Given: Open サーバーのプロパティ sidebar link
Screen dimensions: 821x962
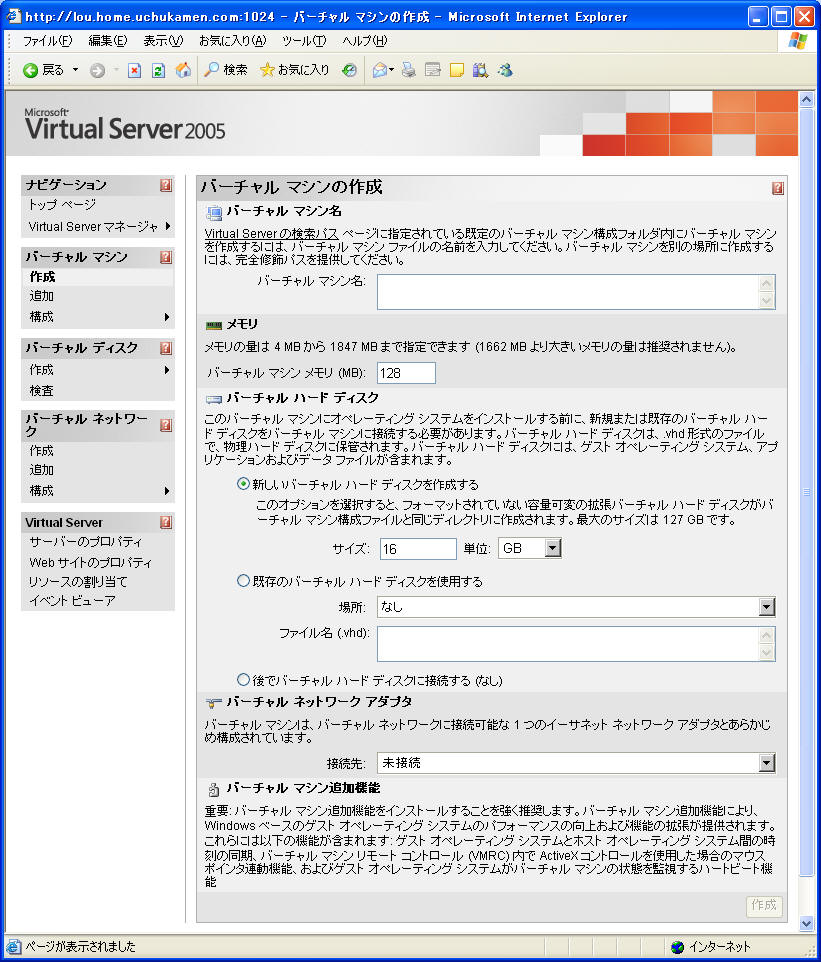Looking at the screenshot, I should [x=85, y=542].
